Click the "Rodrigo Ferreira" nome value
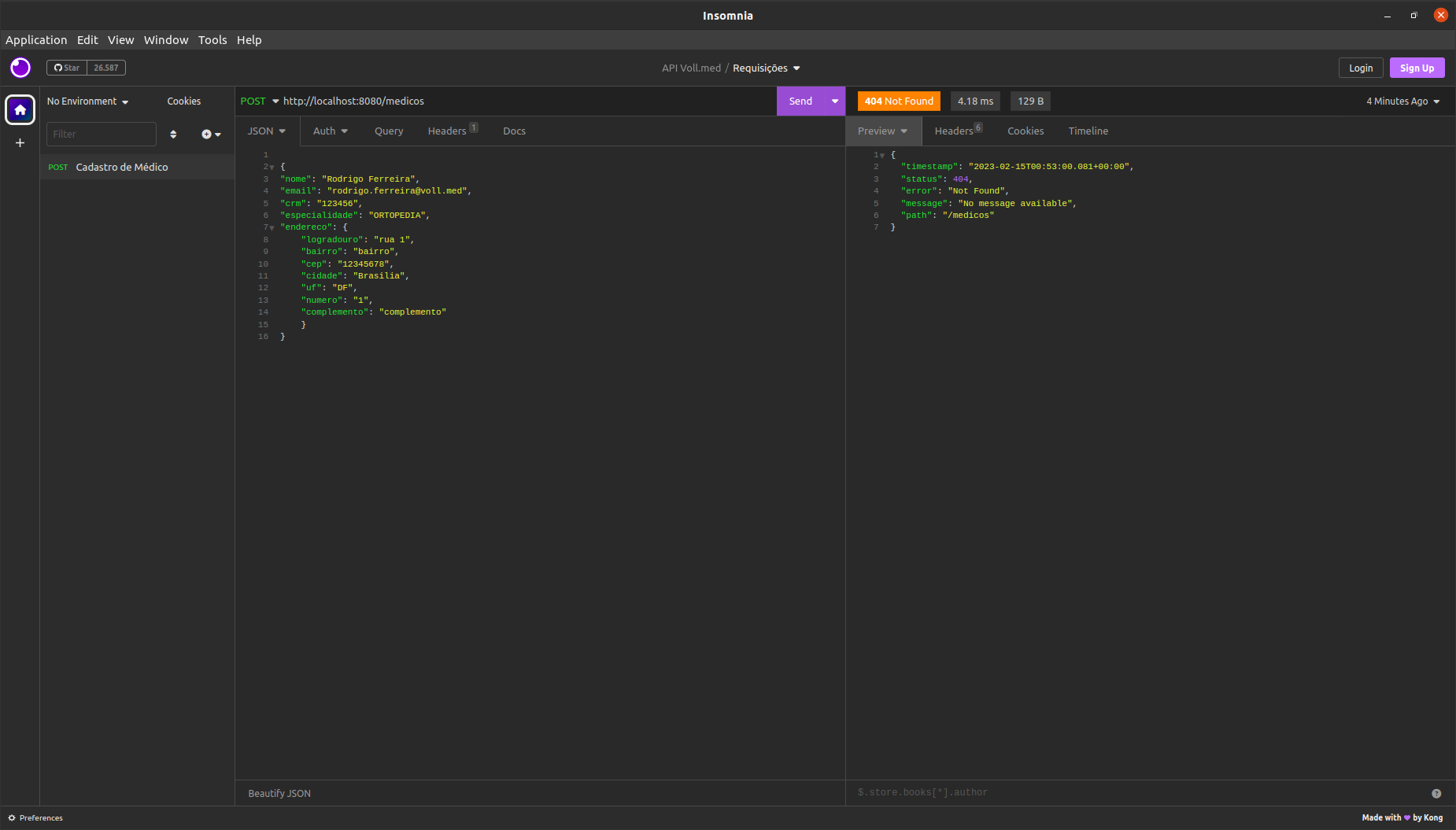This screenshot has height=830, width=1456. (x=368, y=179)
